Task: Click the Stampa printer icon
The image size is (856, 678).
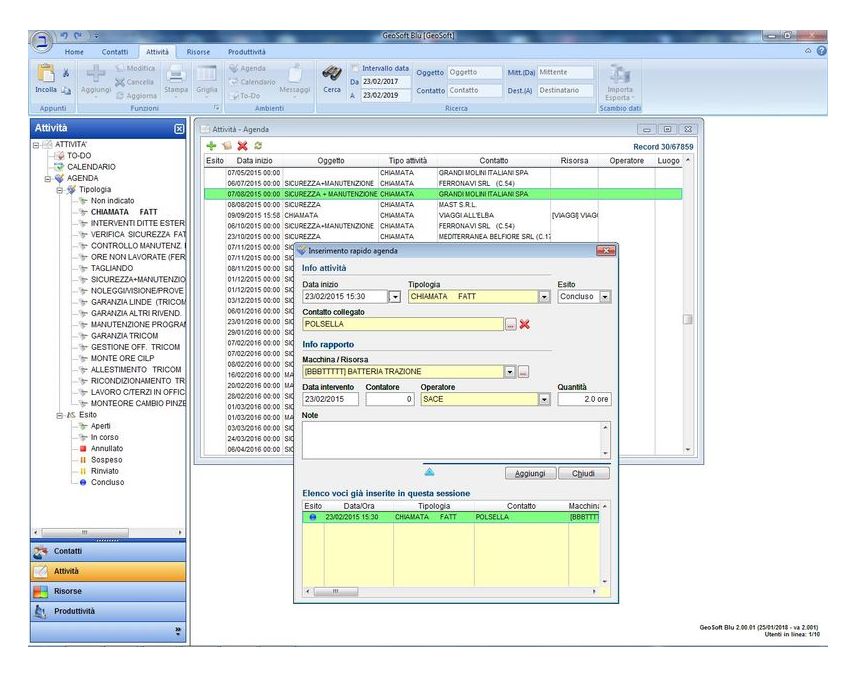Action: [176, 73]
